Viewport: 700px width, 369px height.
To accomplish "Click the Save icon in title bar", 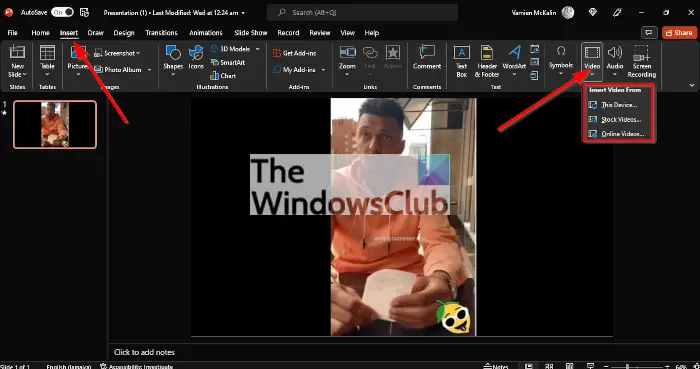I will pyautogui.click(x=84, y=12).
